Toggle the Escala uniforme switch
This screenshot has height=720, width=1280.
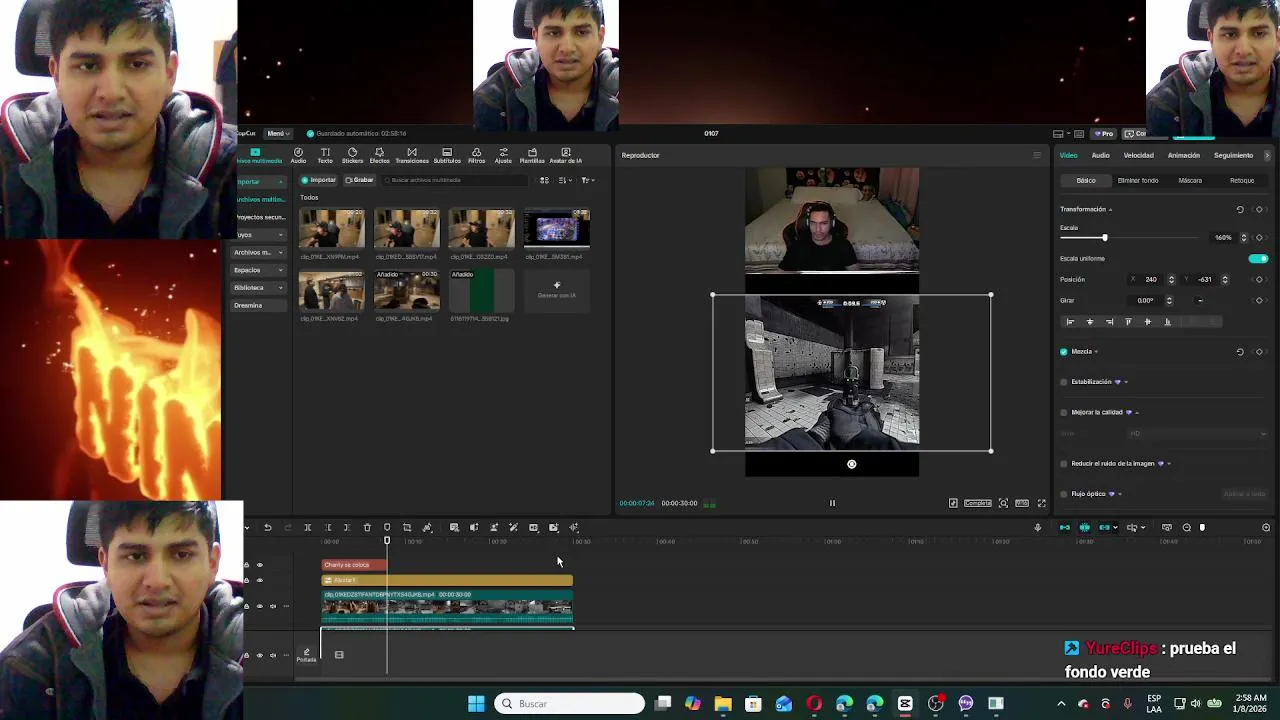click(1258, 259)
